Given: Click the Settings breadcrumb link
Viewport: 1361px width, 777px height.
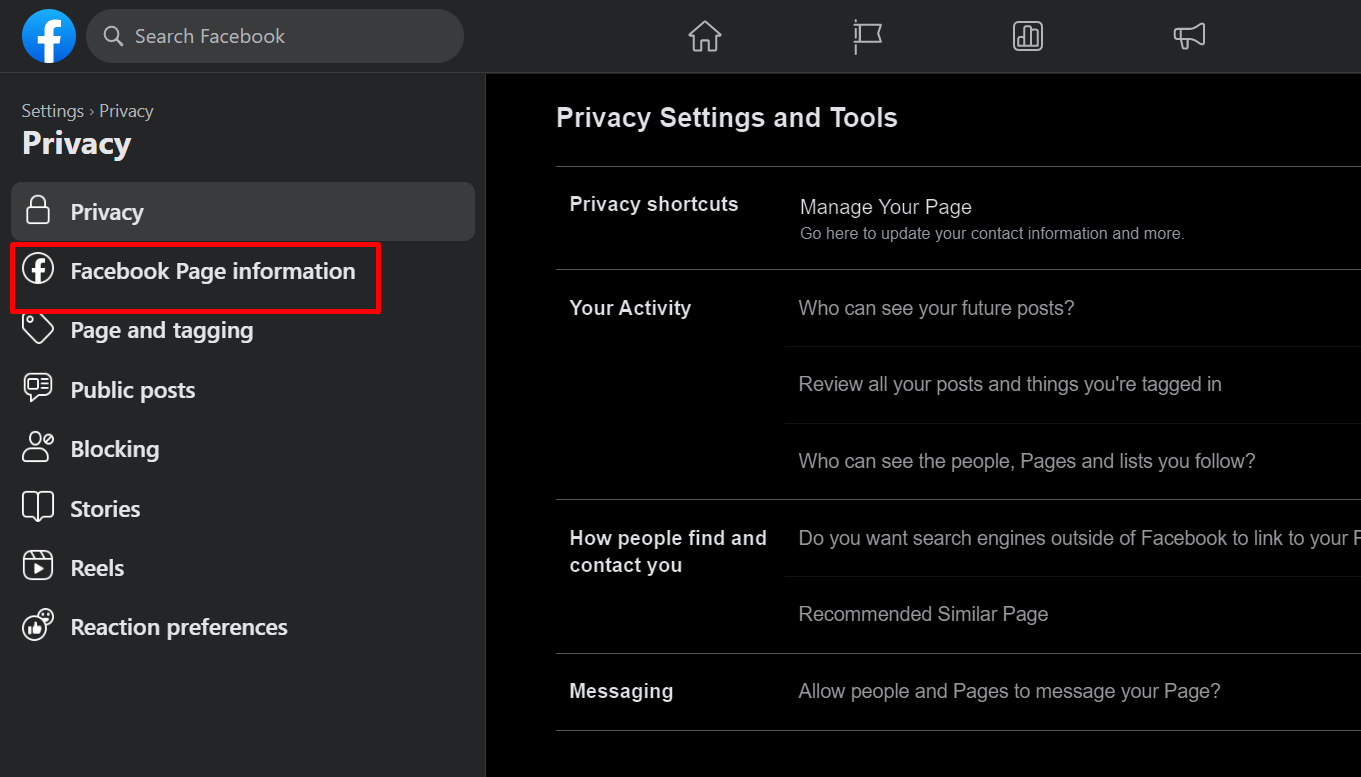Looking at the screenshot, I should pos(52,111).
